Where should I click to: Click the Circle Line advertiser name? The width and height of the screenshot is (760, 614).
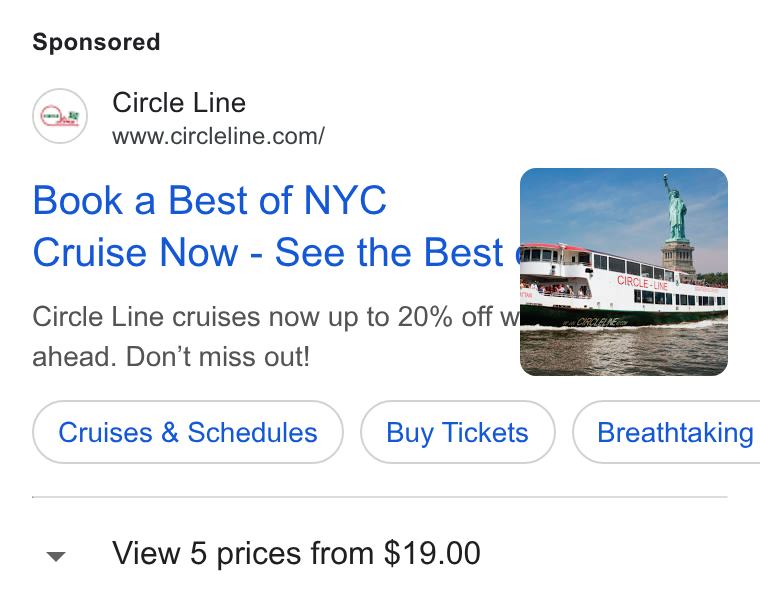pyautogui.click(x=179, y=103)
